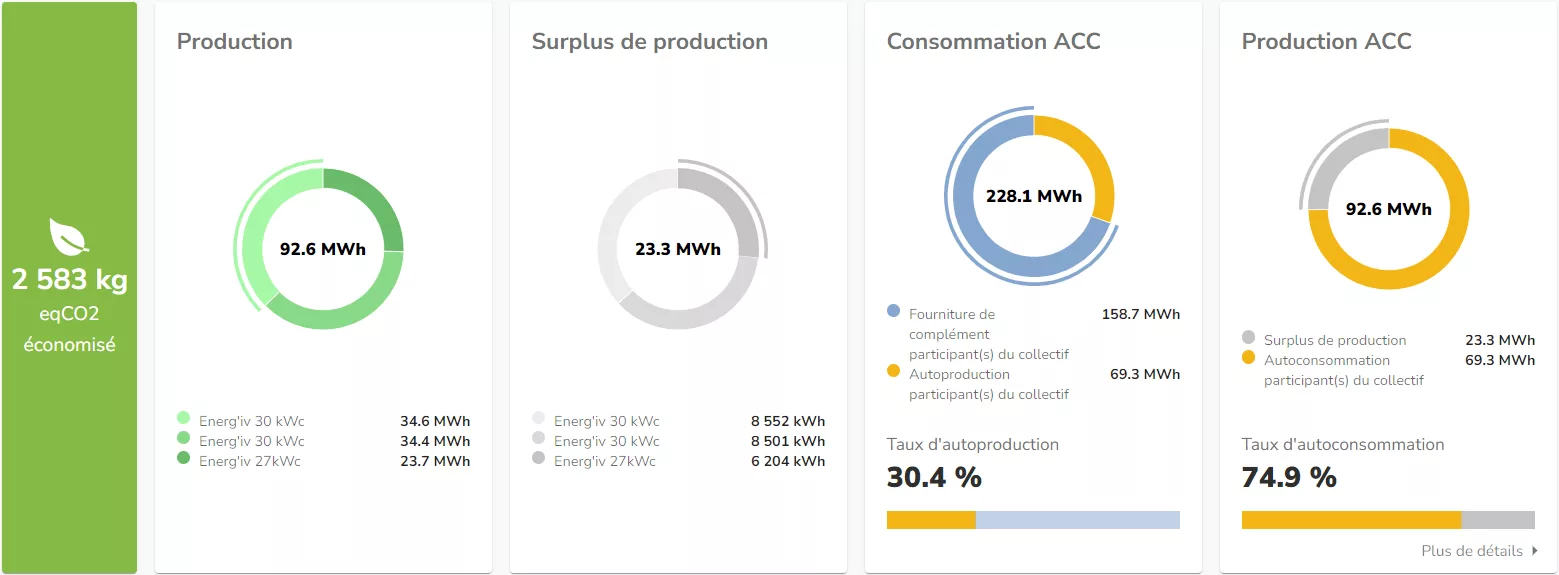Click the "Taux d'autoconsommation" progress bar
Viewport: 1559px width, 575px height.
pyautogui.click(x=1388, y=520)
